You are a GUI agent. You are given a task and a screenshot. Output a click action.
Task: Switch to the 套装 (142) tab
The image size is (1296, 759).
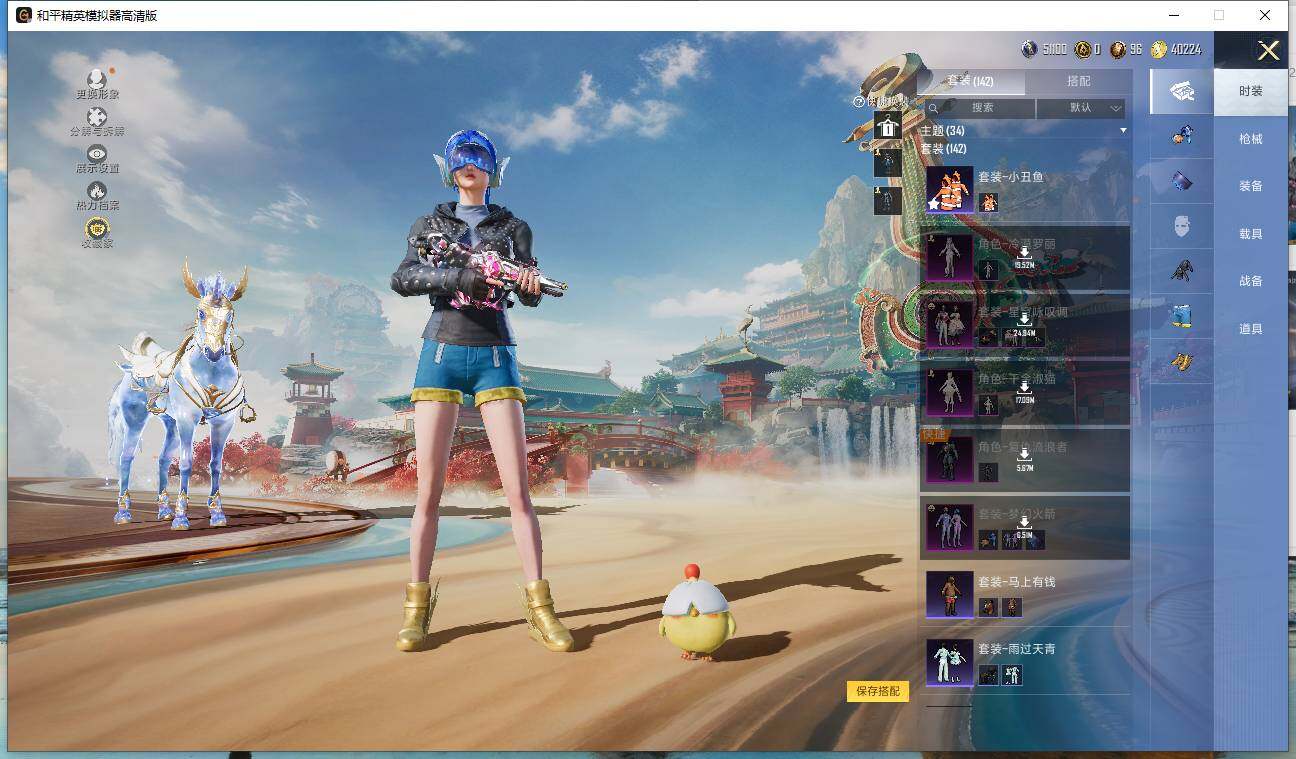click(970, 81)
